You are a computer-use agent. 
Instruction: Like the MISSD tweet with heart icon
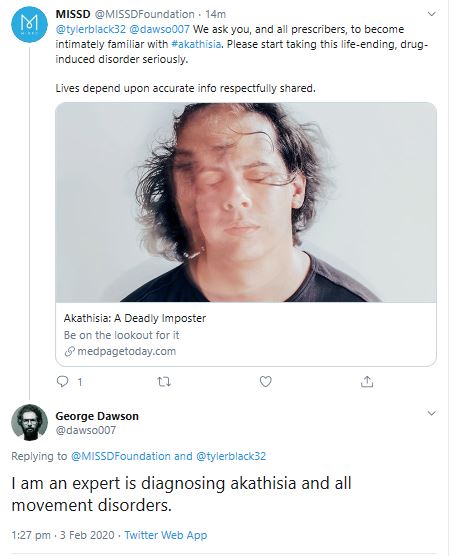click(x=266, y=382)
